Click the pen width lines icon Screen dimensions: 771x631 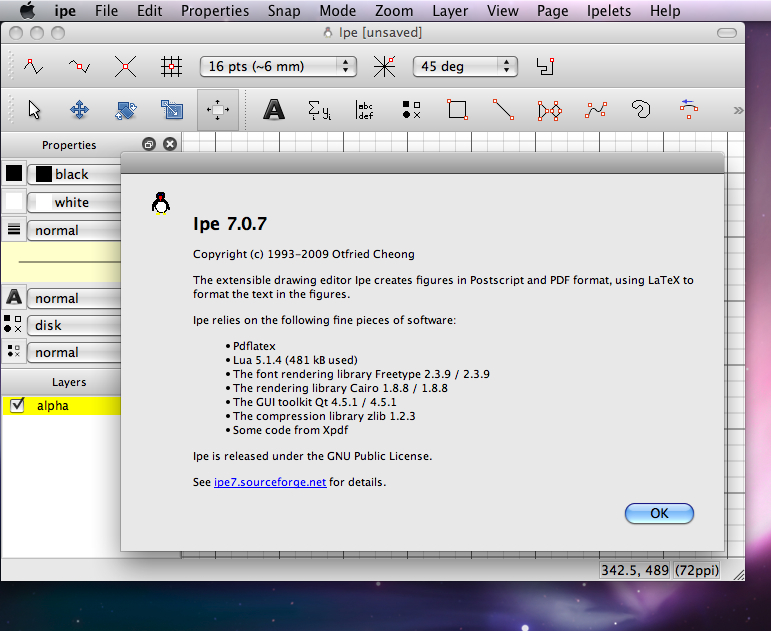click(x=14, y=229)
